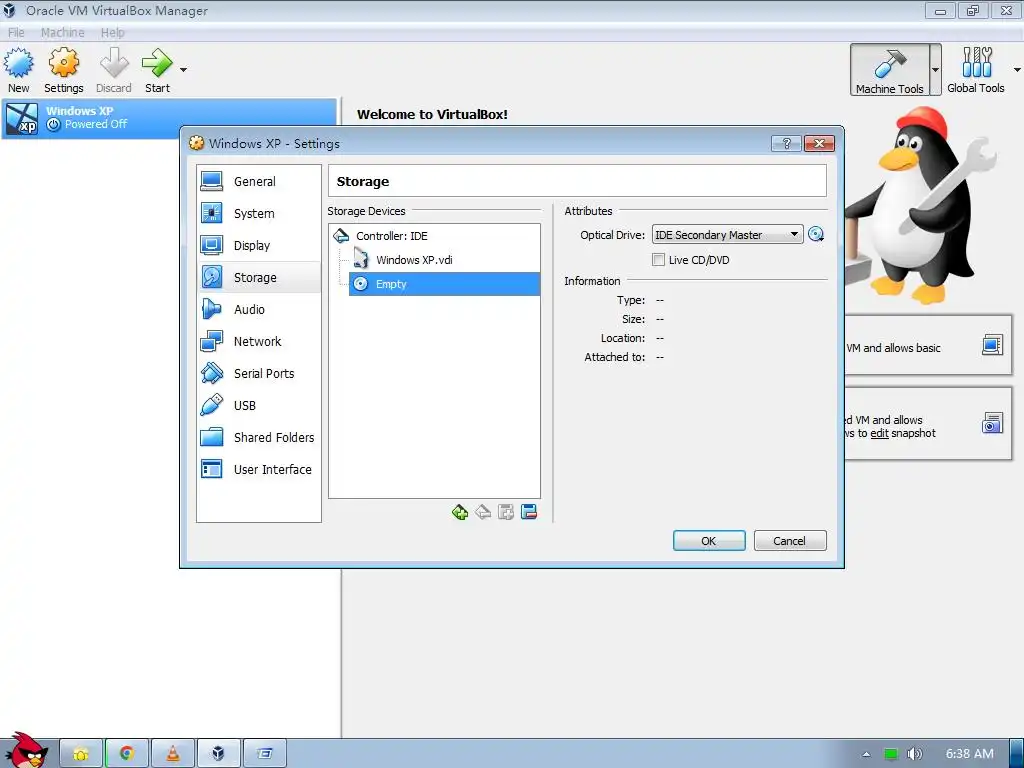Expand the Start button dropdown arrow
1024x768 pixels.
click(x=184, y=70)
